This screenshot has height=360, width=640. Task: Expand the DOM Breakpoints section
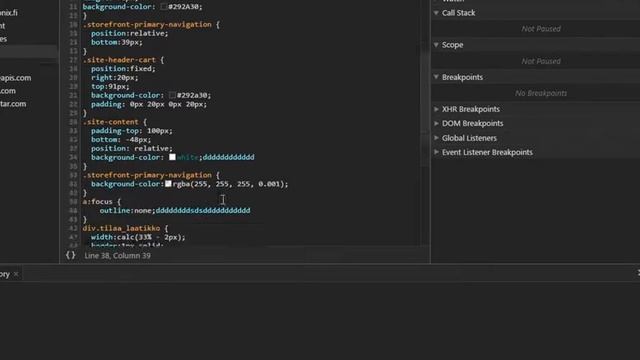pyautogui.click(x=436, y=123)
